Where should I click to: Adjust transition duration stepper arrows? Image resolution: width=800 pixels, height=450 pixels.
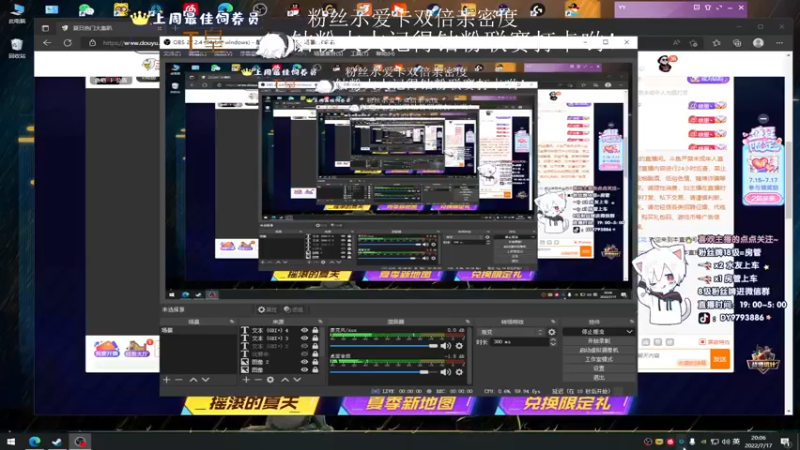pyautogui.click(x=553, y=342)
